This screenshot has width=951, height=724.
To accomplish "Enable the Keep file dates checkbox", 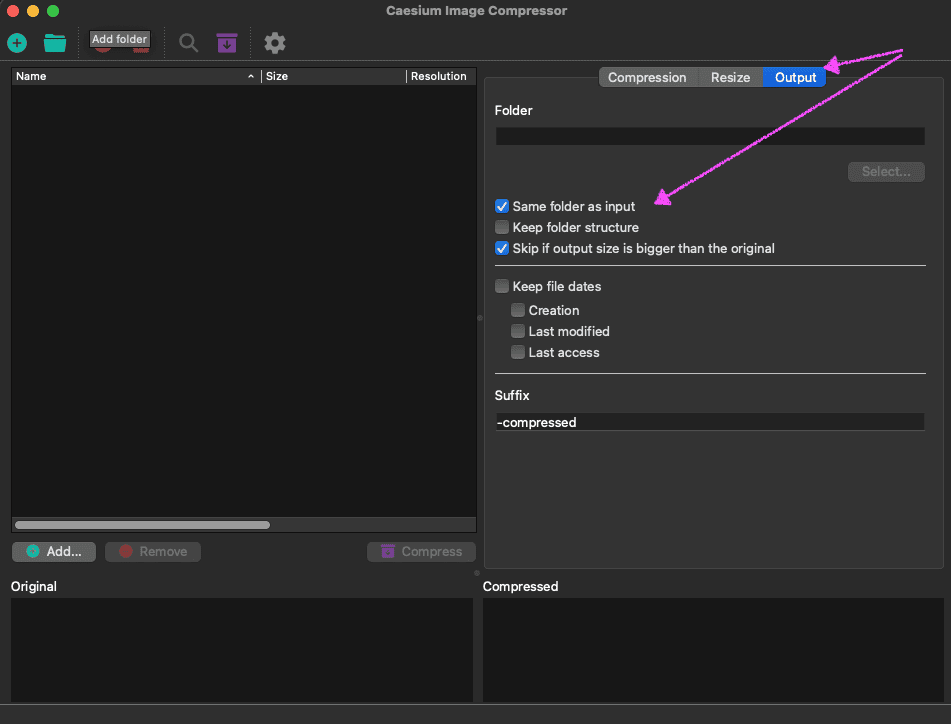I will pyautogui.click(x=502, y=287).
